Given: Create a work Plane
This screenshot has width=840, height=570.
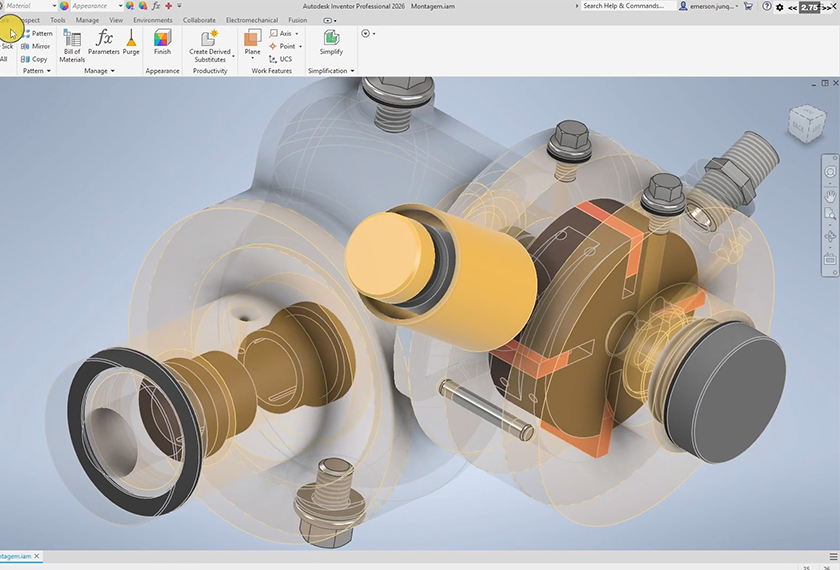Looking at the screenshot, I should tap(252, 42).
